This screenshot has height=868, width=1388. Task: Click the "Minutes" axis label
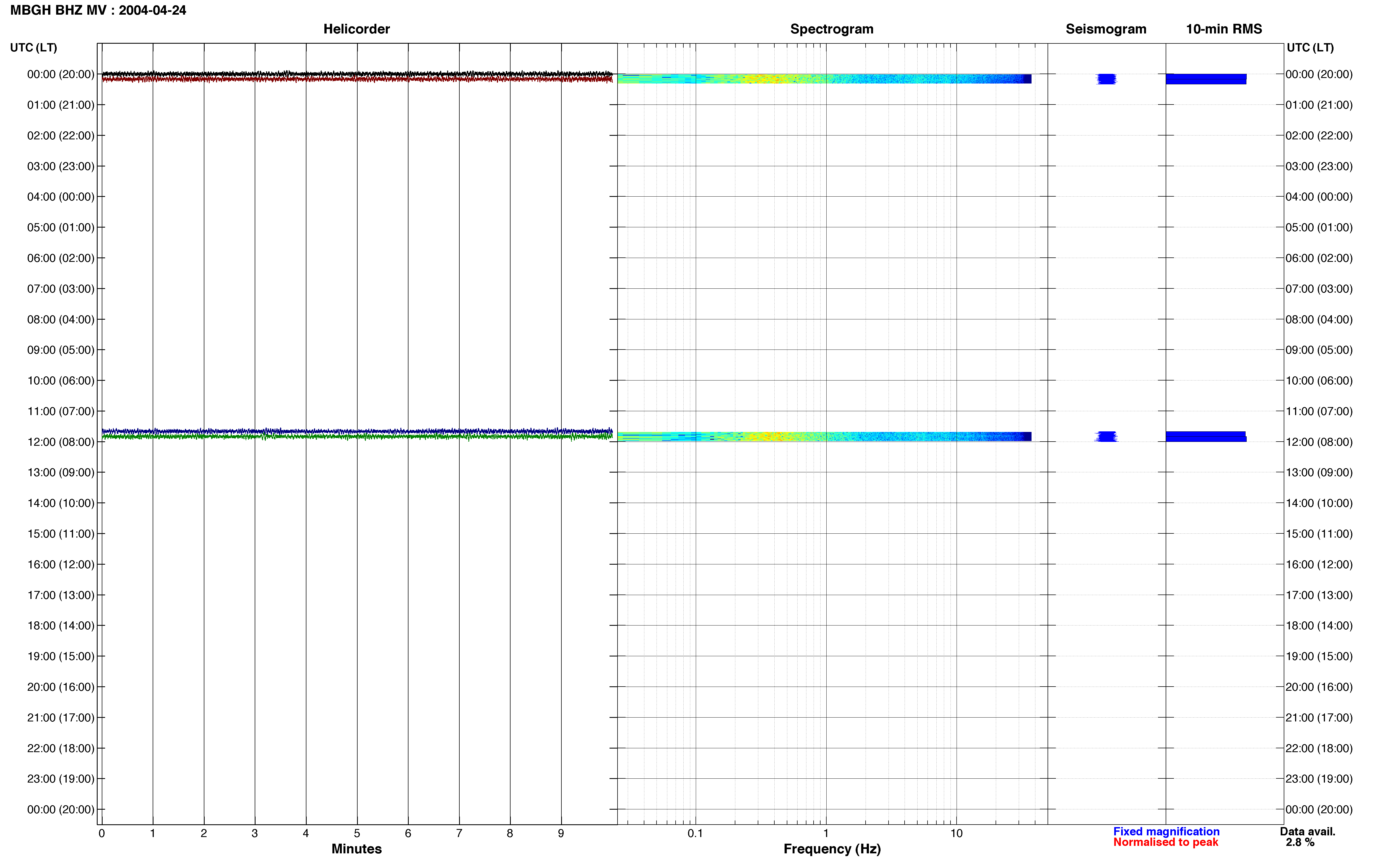[x=356, y=848]
